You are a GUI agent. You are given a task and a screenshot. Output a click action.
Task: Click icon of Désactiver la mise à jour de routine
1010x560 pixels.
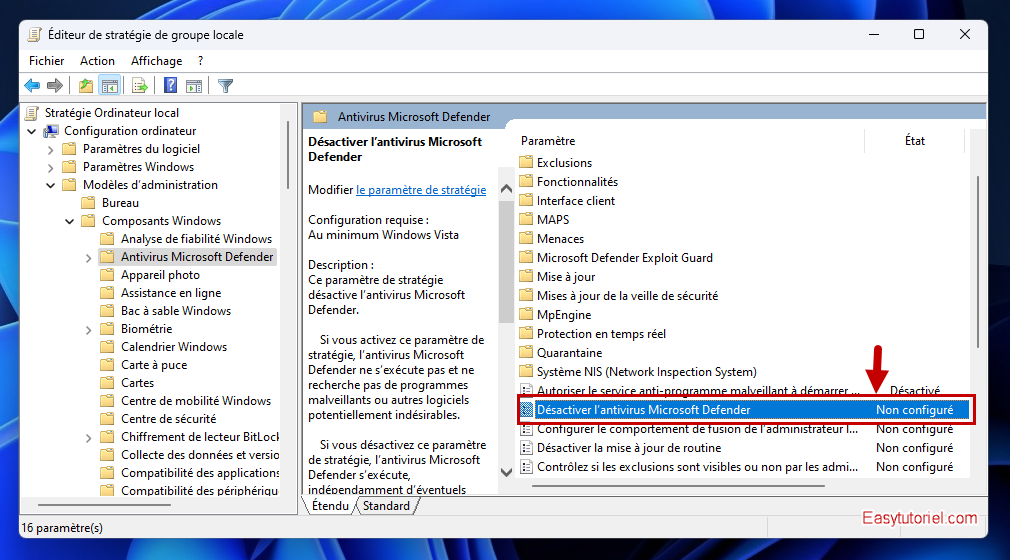(x=526, y=448)
